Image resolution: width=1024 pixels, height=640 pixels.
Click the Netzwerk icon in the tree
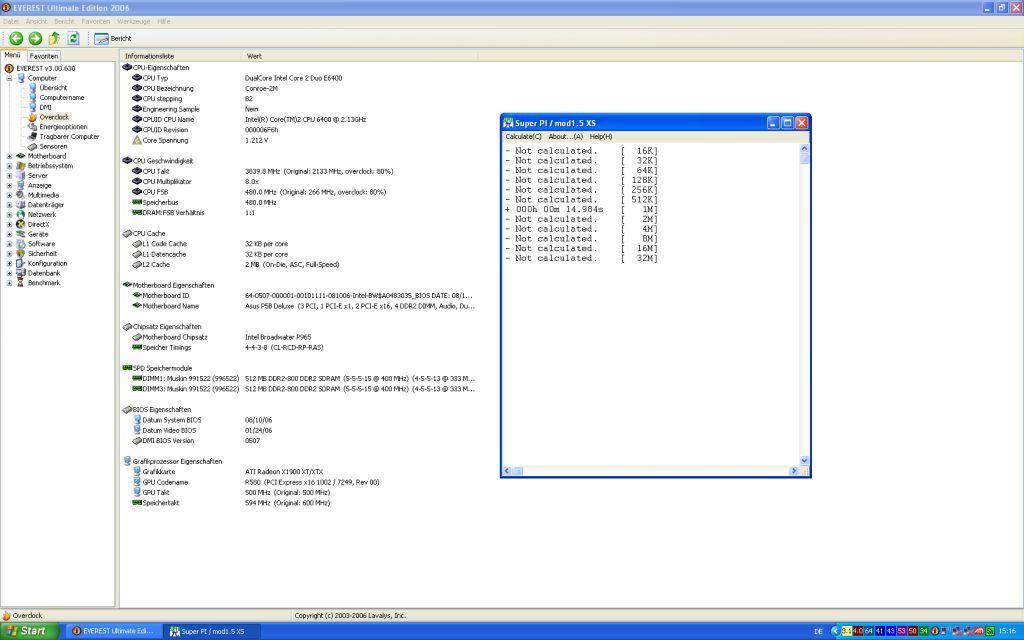pos(21,215)
